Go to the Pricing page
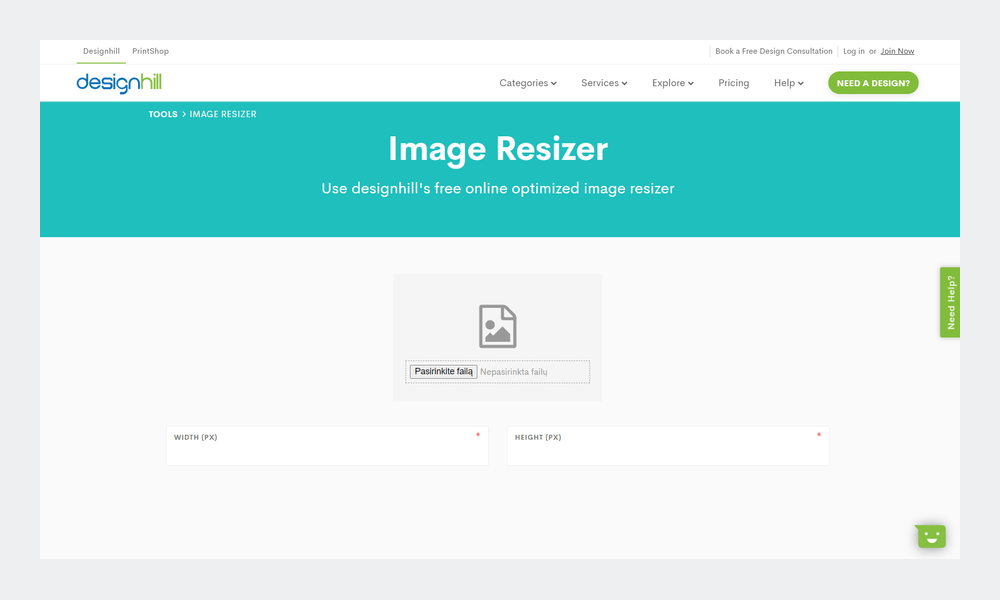 733,83
